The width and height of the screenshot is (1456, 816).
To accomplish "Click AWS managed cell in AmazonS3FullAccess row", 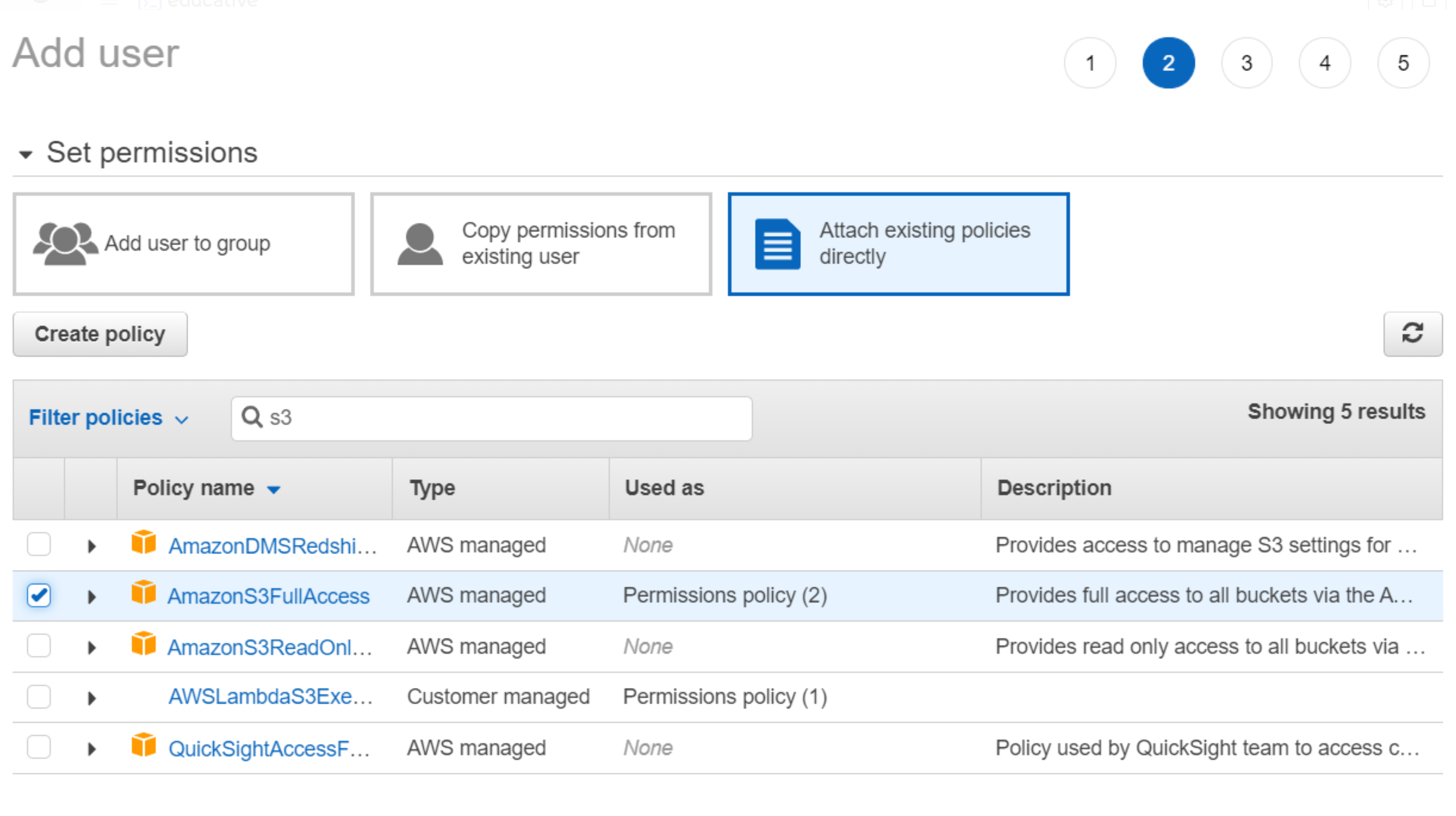I will 476,595.
